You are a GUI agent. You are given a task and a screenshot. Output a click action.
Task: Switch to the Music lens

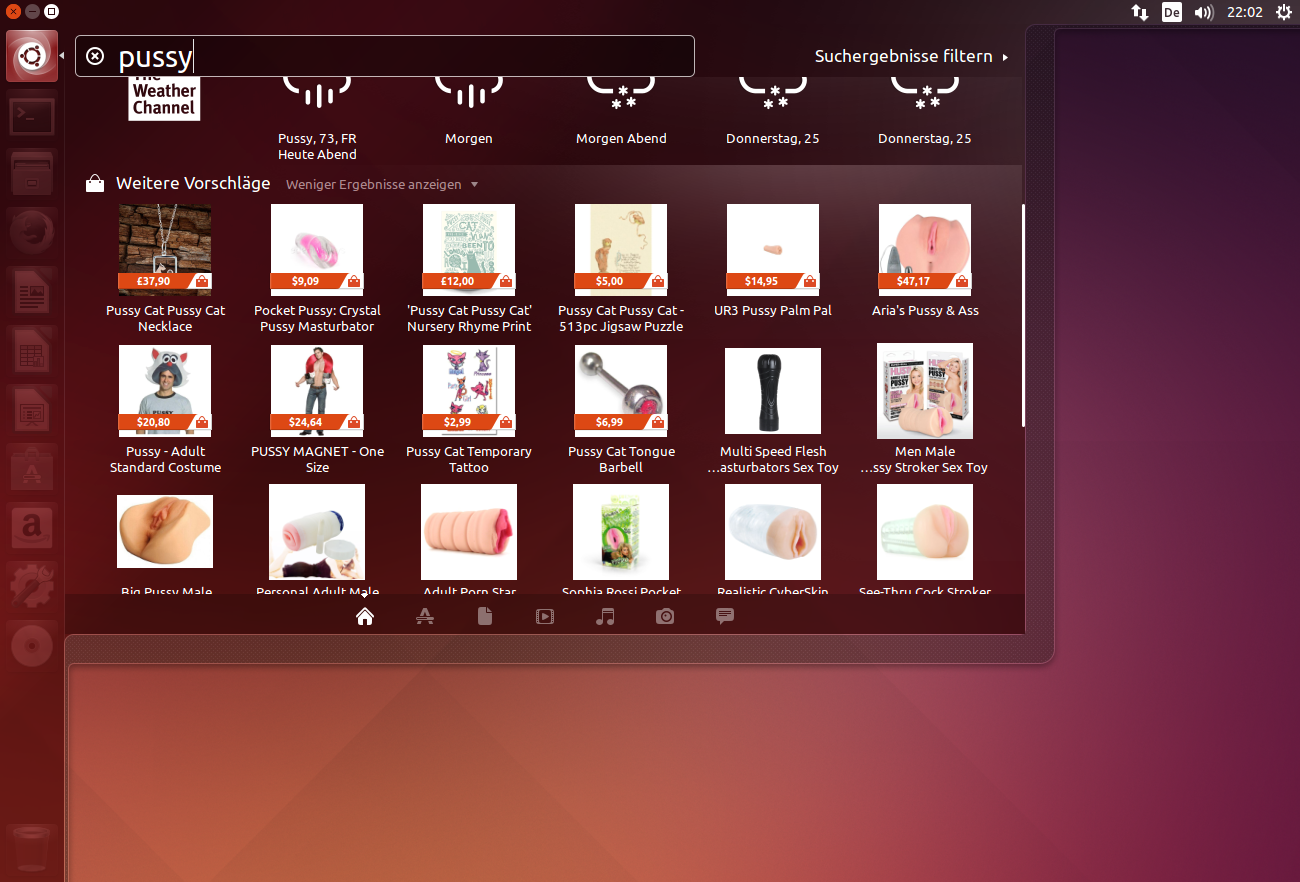(605, 616)
